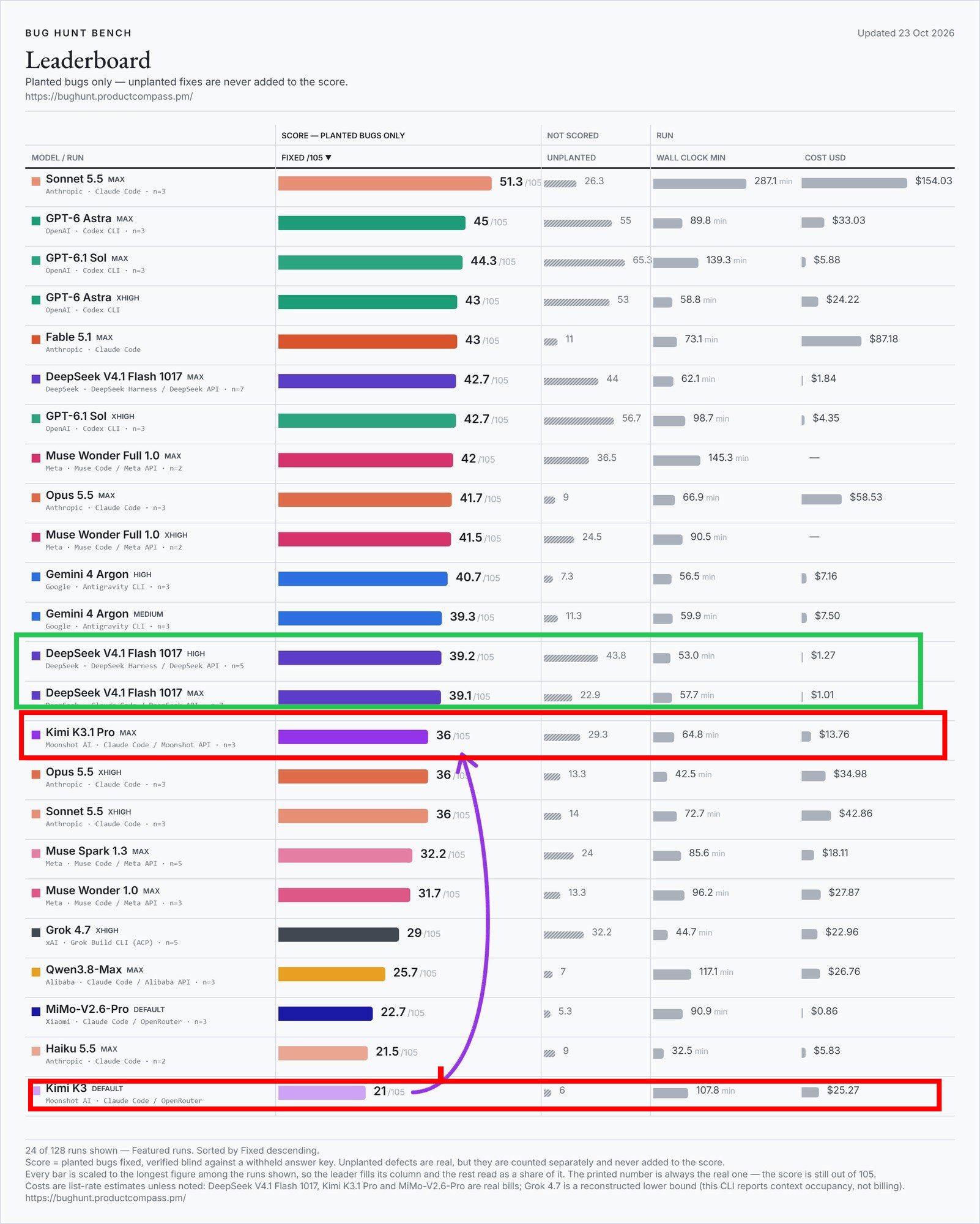Click the 24 of 128 runs shown note
Screen dimensions: 980x1224
[x=172, y=1151]
